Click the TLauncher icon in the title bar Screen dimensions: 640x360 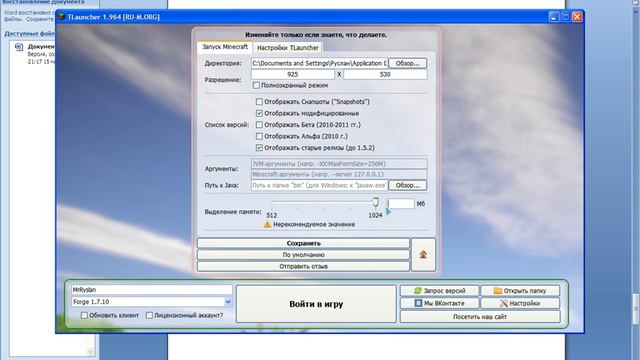(x=62, y=17)
